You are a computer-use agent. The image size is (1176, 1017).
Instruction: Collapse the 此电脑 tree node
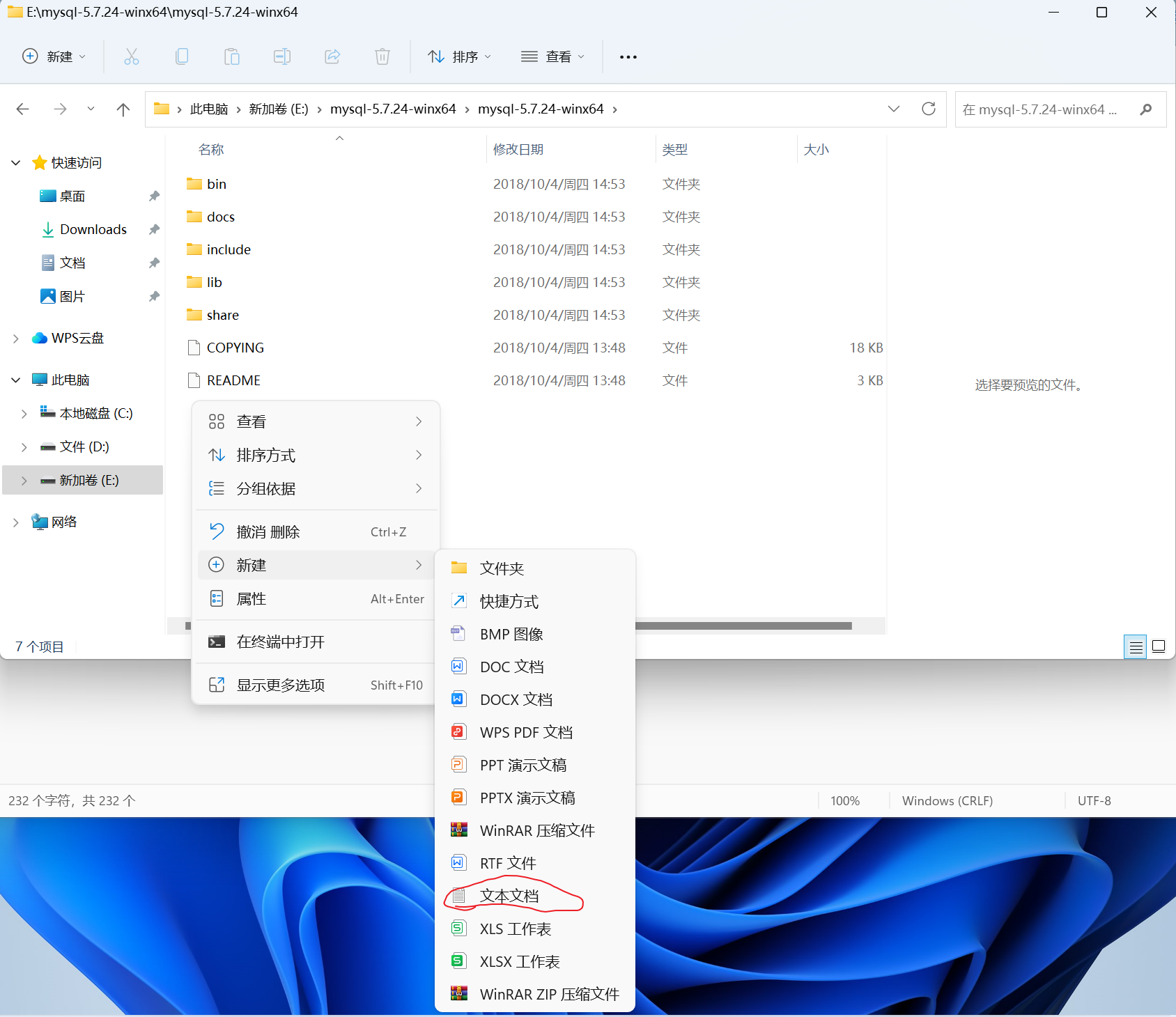tap(16, 380)
